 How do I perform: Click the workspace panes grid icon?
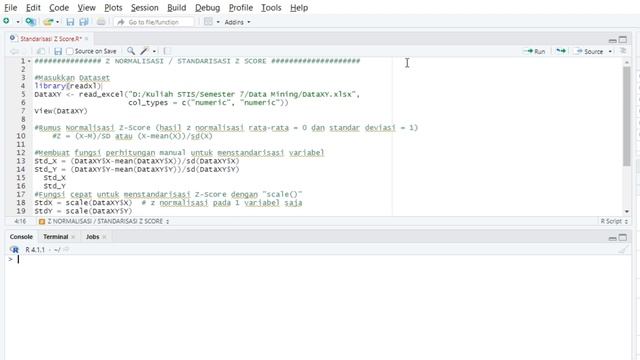pos(208,22)
